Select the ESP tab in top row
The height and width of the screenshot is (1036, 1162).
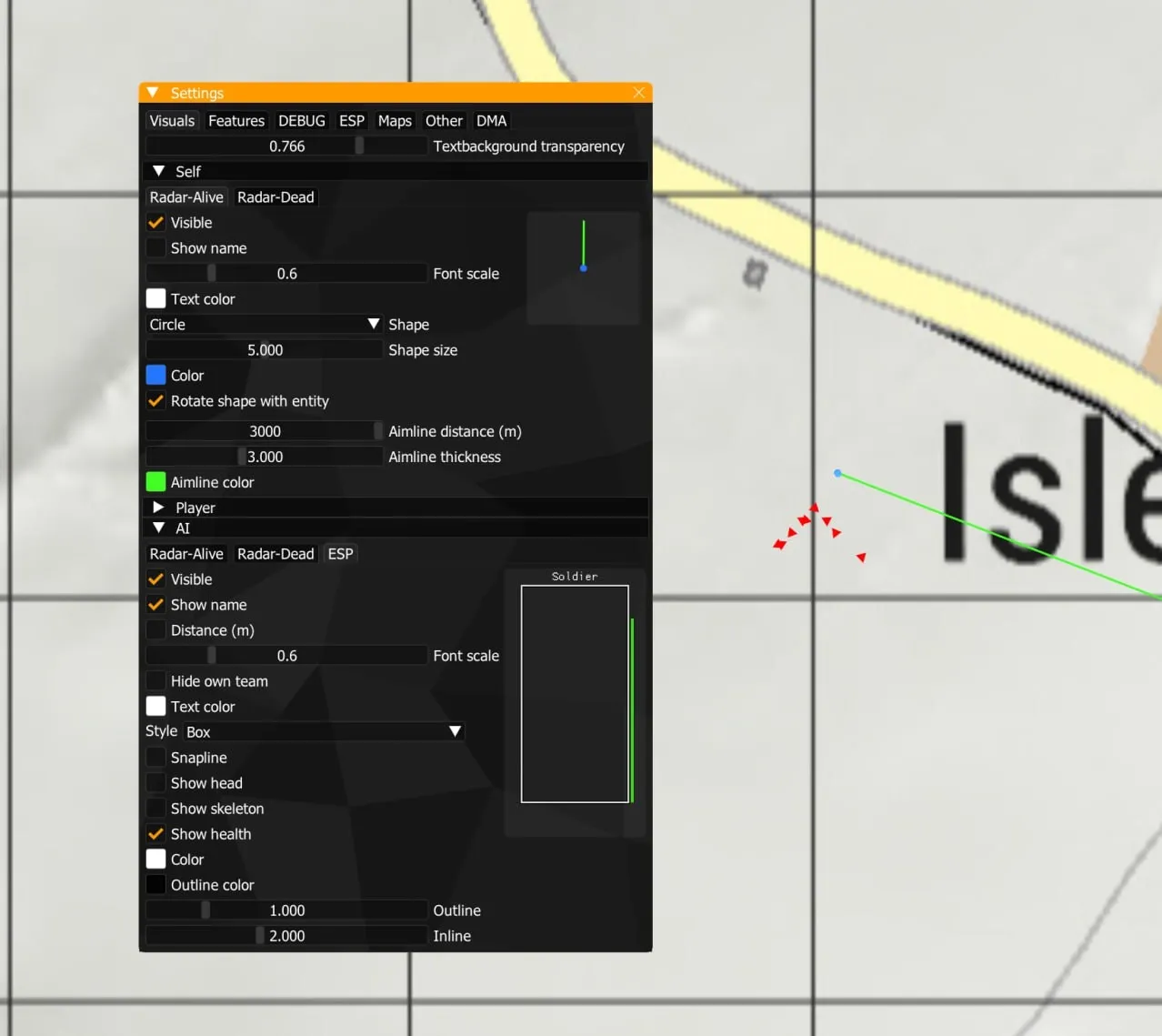pyautogui.click(x=352, y=121)
